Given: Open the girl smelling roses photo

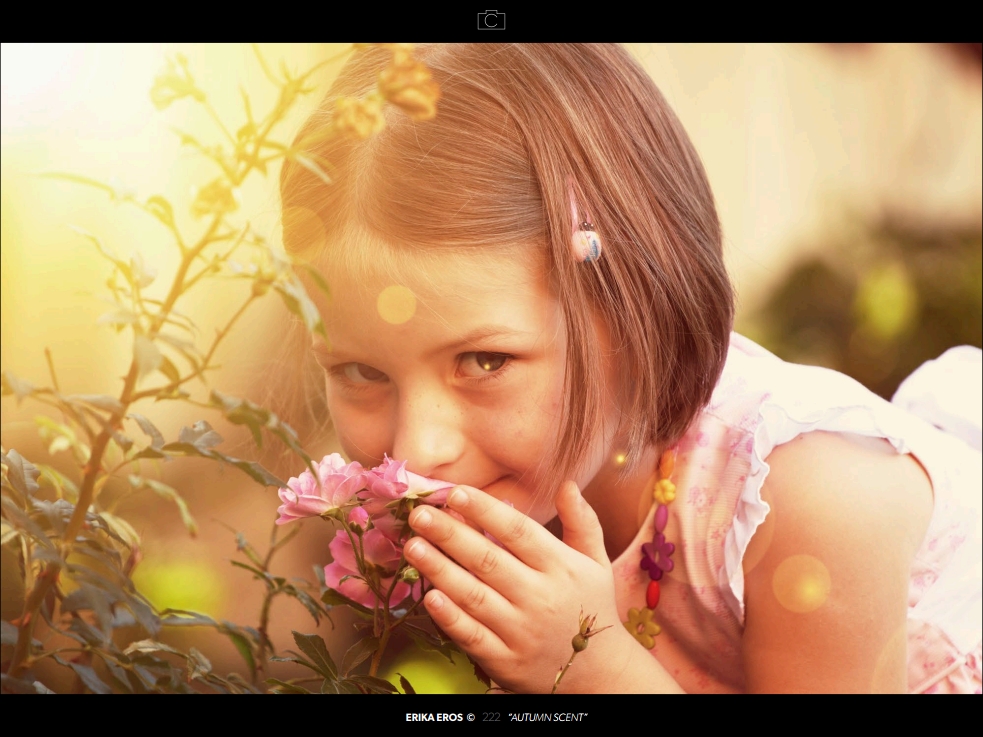Looking at the screenshot, I should tap(492, 368).
